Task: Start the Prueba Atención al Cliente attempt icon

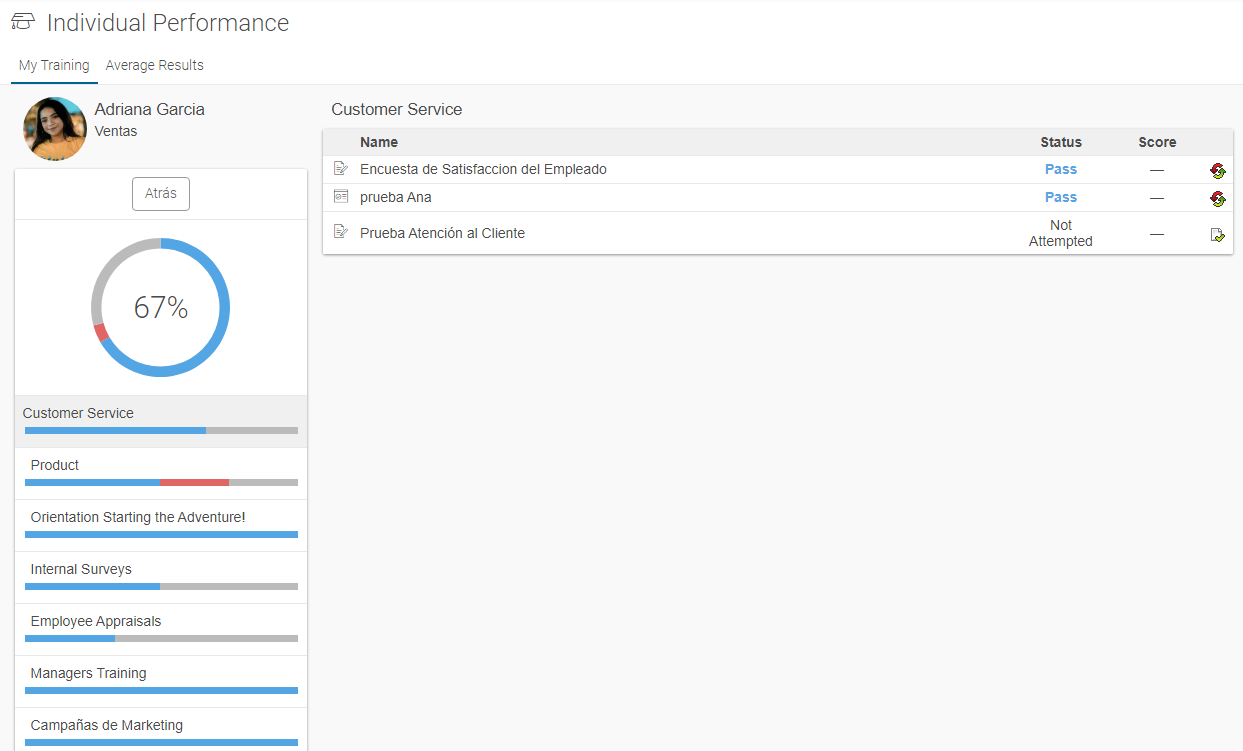Action: point(1218,234)
